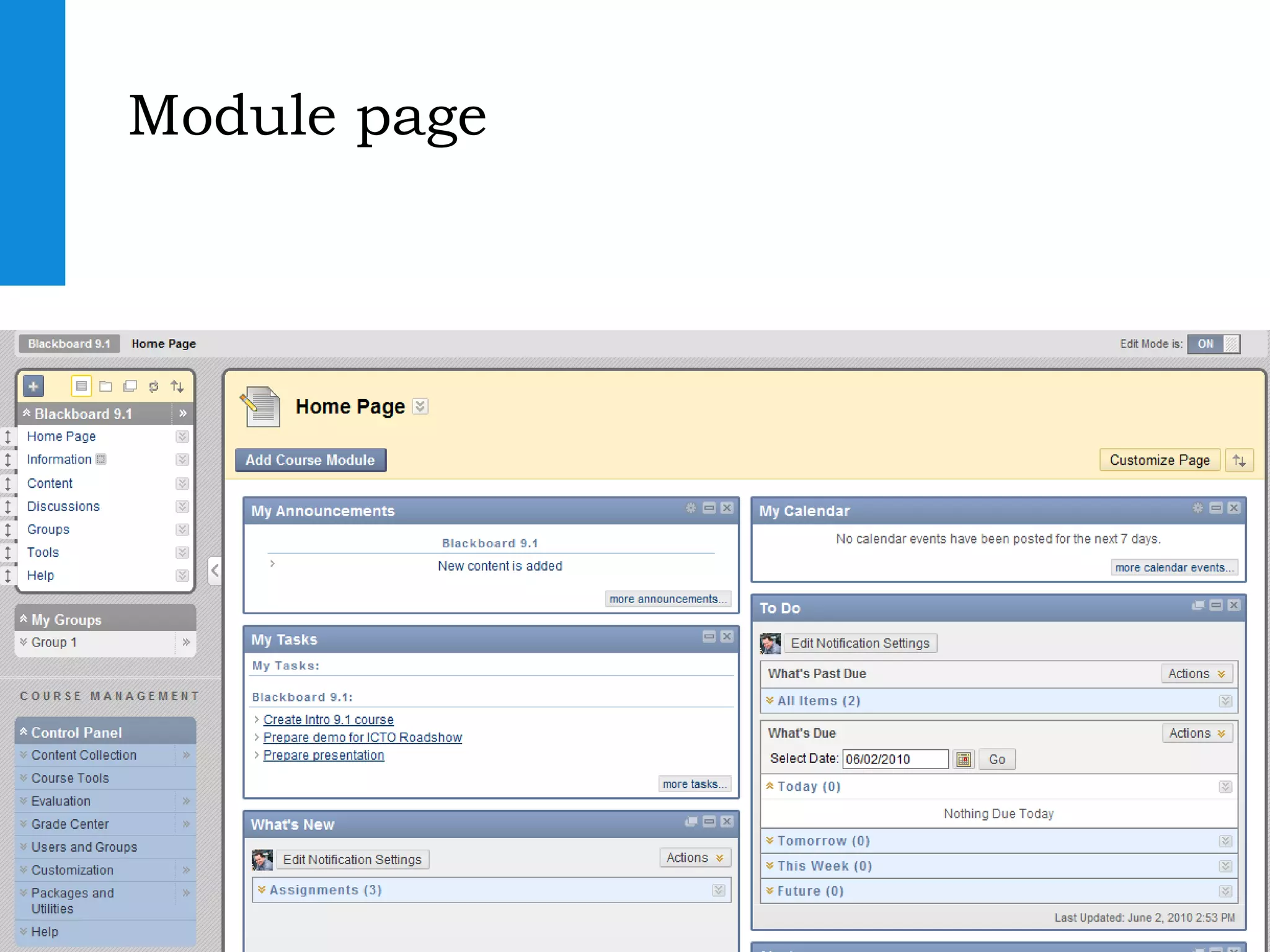Open the Content menu item options chevron

[182, 483]
